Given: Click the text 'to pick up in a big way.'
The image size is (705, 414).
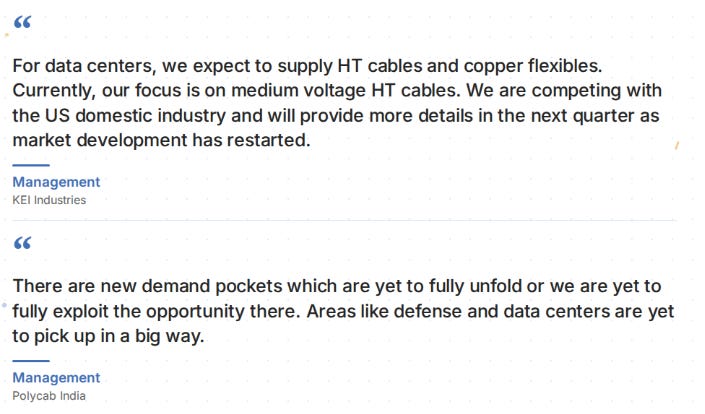Looking at the screenshot, I should pyautogui.click(x=108, y=336).
